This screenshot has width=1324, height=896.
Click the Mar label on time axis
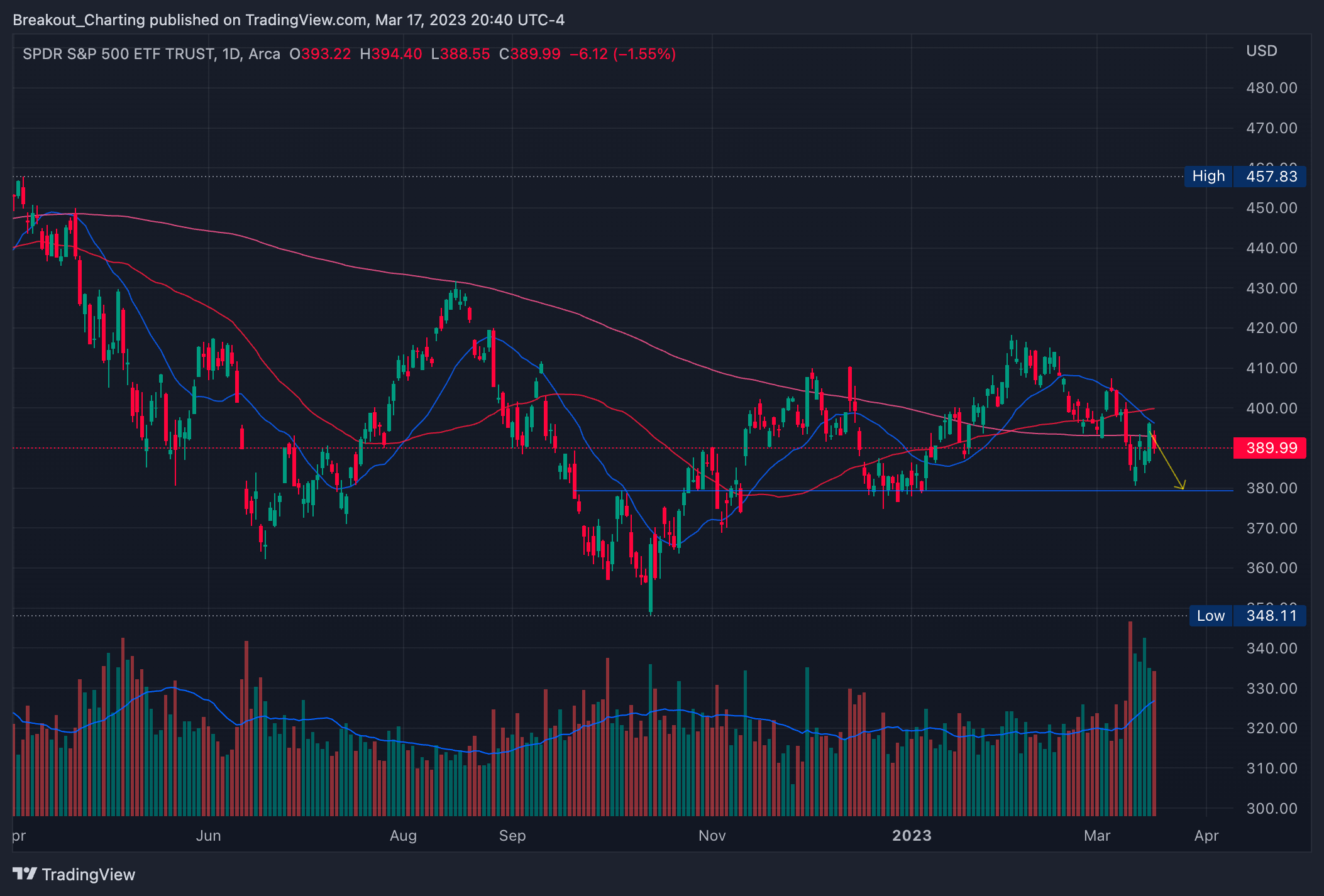pos(1097,836)
